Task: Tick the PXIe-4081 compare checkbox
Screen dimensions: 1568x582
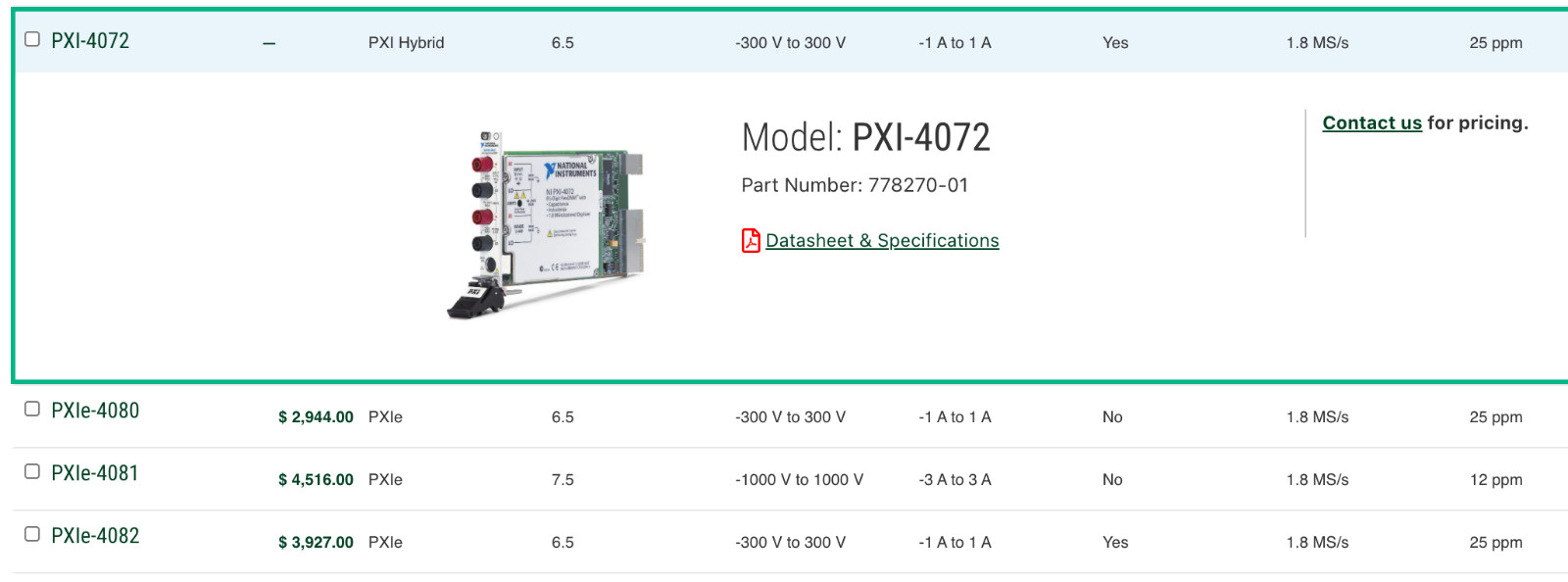Action: (x=32, y=471)
